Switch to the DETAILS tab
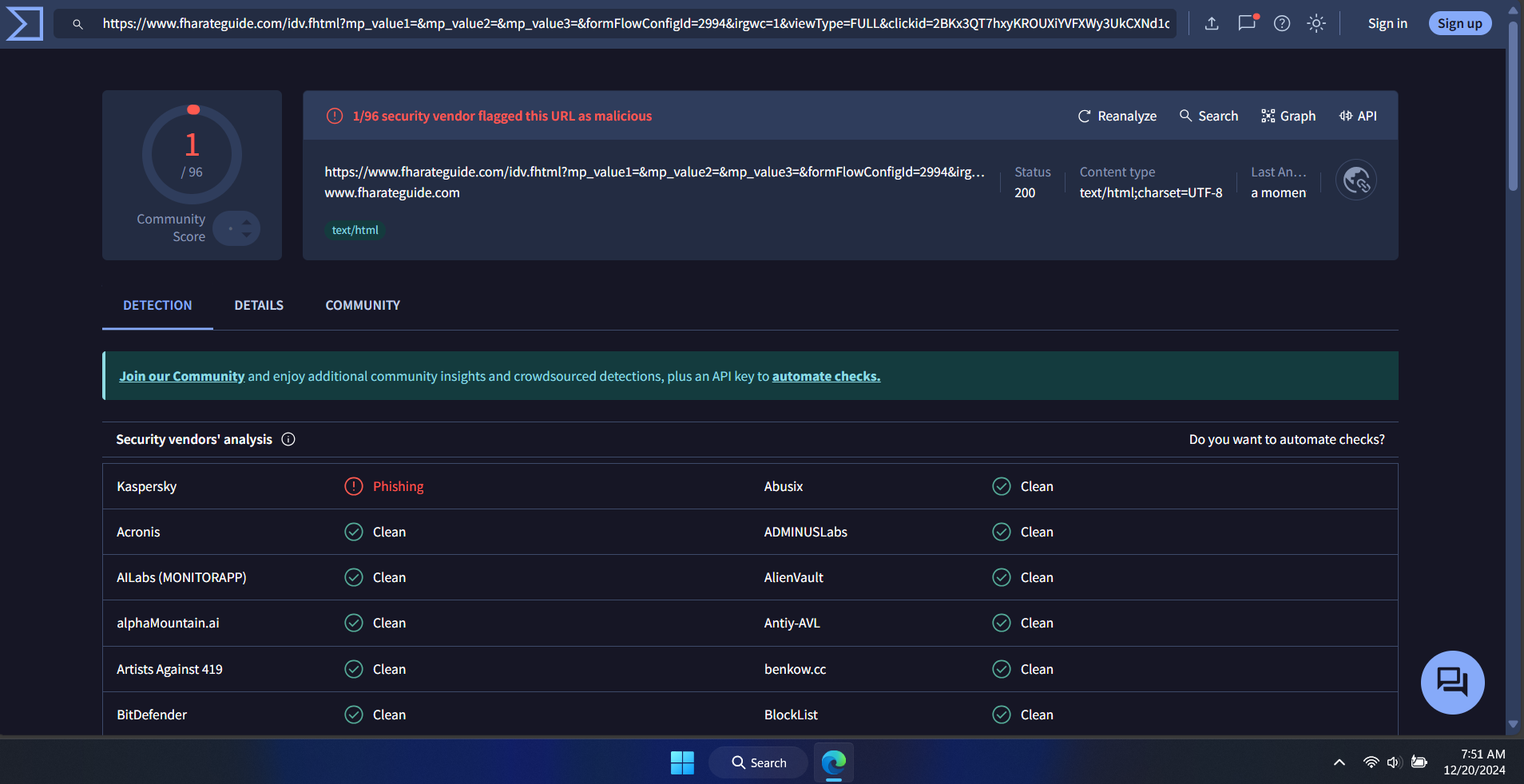 point(259,305)
